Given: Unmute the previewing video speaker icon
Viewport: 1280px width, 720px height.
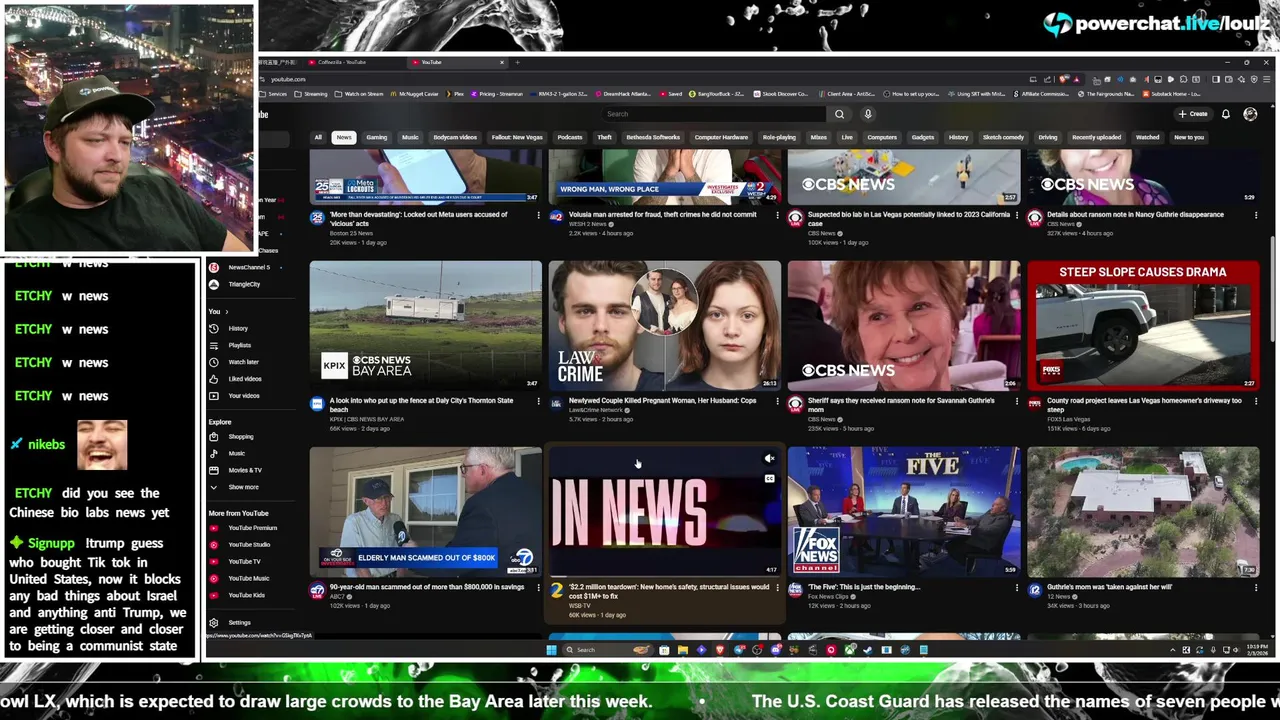Looking at the screenshot, I should (769, 459).
